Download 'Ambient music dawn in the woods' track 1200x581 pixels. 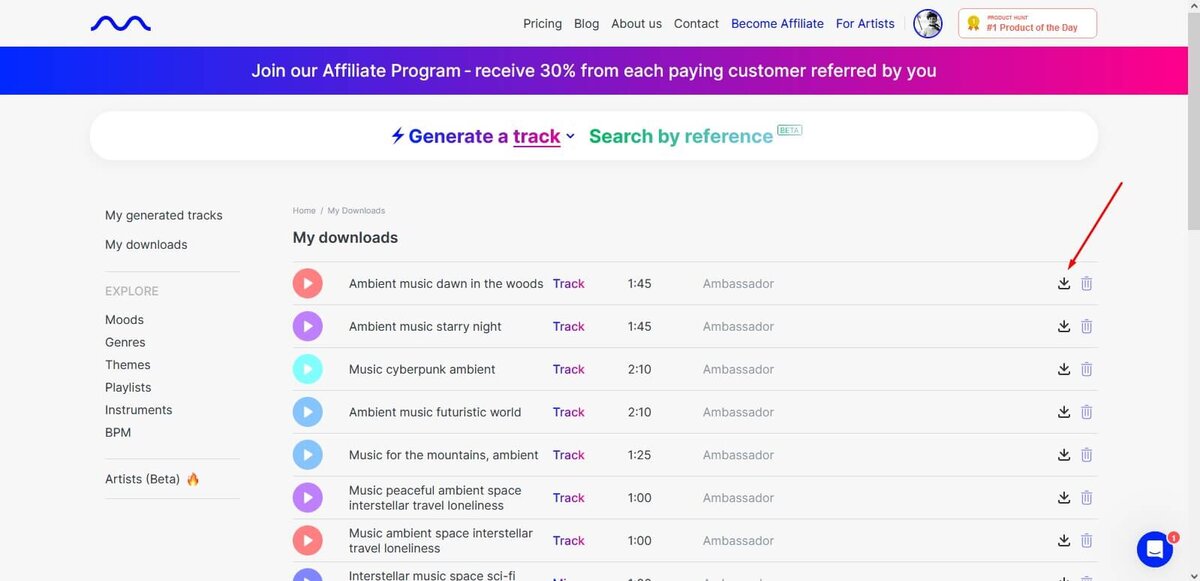[1064, 284]
